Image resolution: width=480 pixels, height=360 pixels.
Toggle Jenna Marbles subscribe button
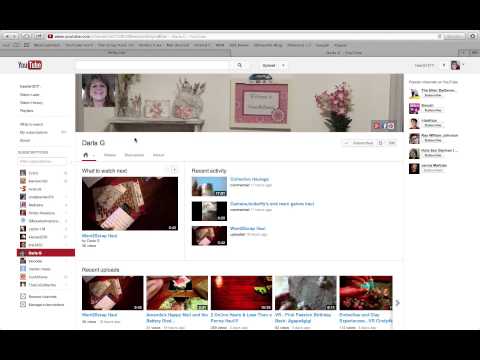[433, 170]
